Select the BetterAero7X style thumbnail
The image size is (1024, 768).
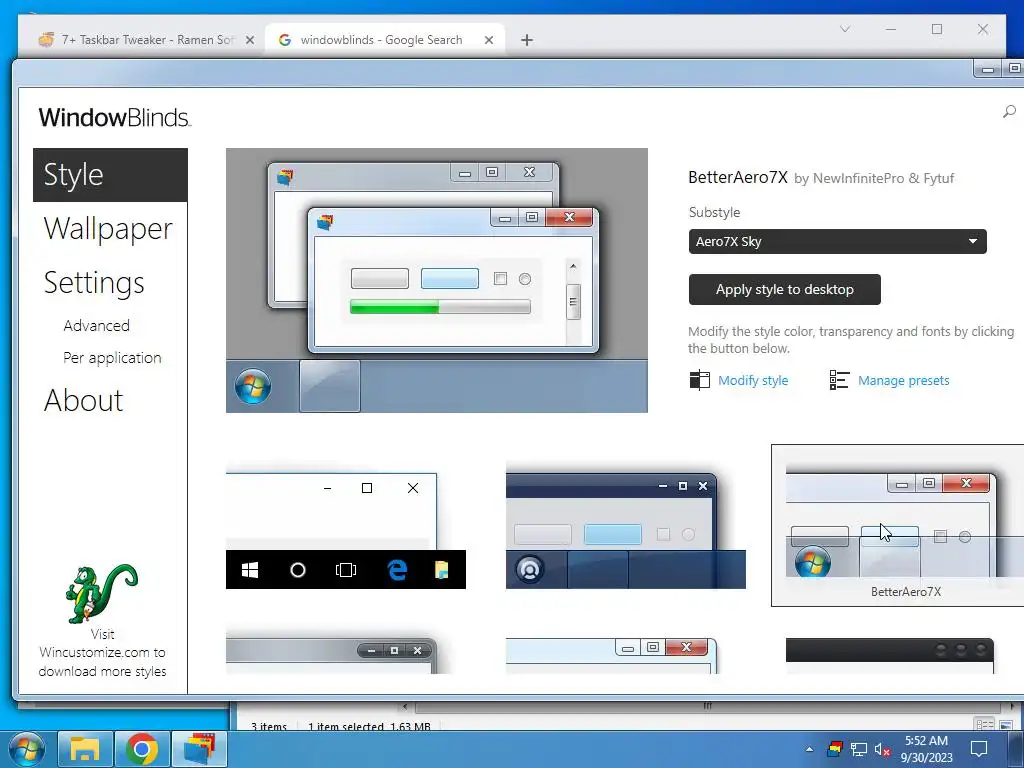coord(898,525)
